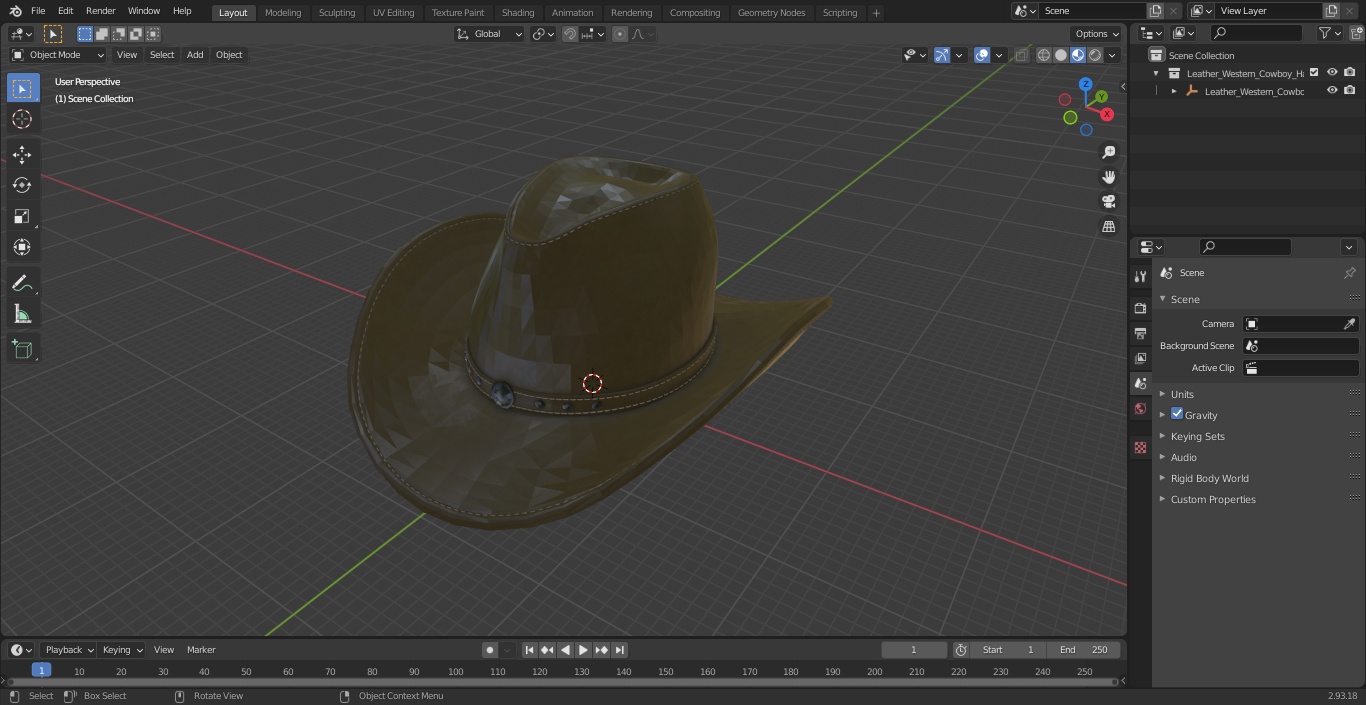This screenshot has height=705, width=1366.
Task: Choose the Move tool
Action: click(22, 154)
